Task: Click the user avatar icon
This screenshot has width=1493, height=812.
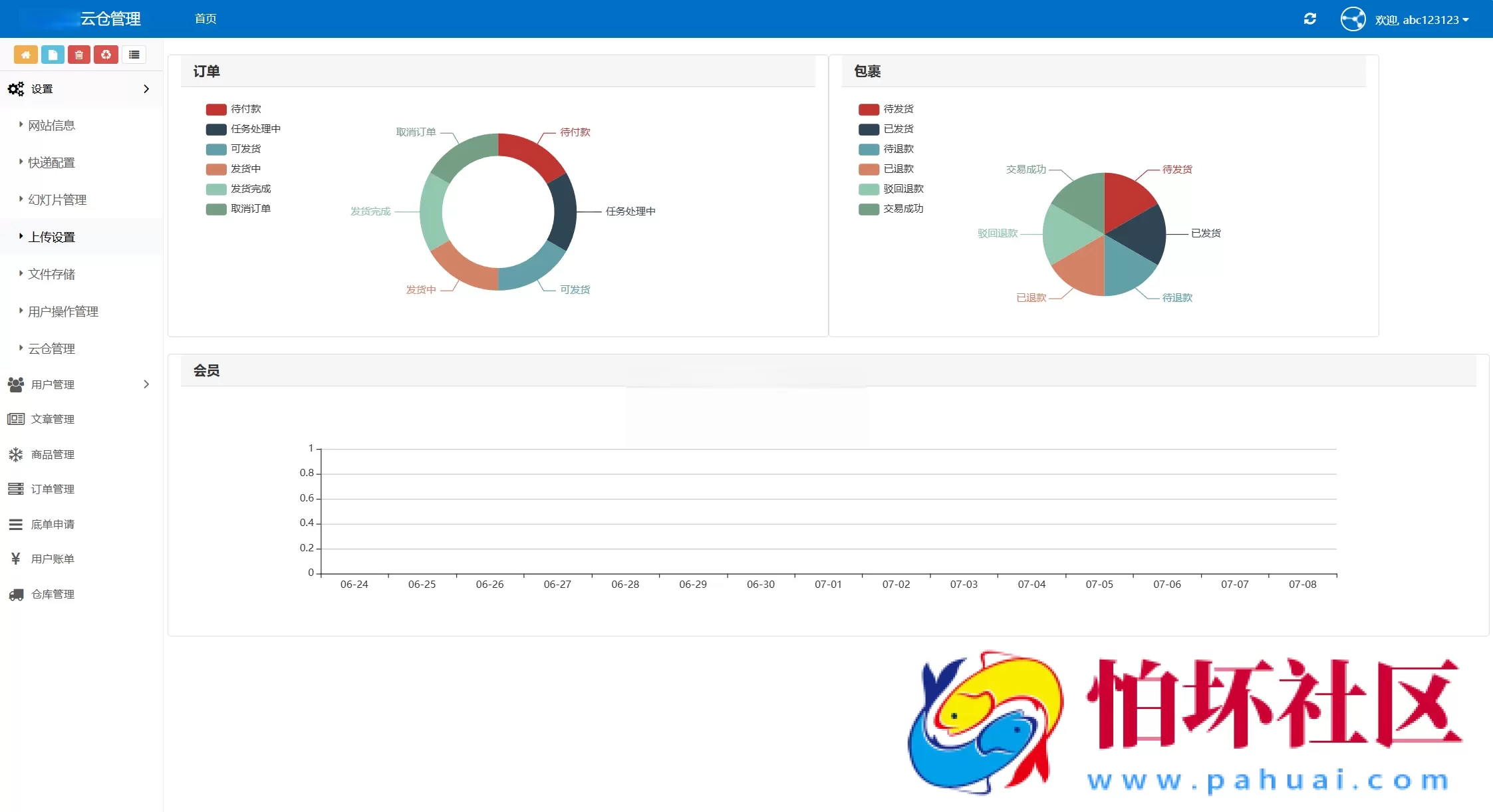Action: [x=1353, y=19]
